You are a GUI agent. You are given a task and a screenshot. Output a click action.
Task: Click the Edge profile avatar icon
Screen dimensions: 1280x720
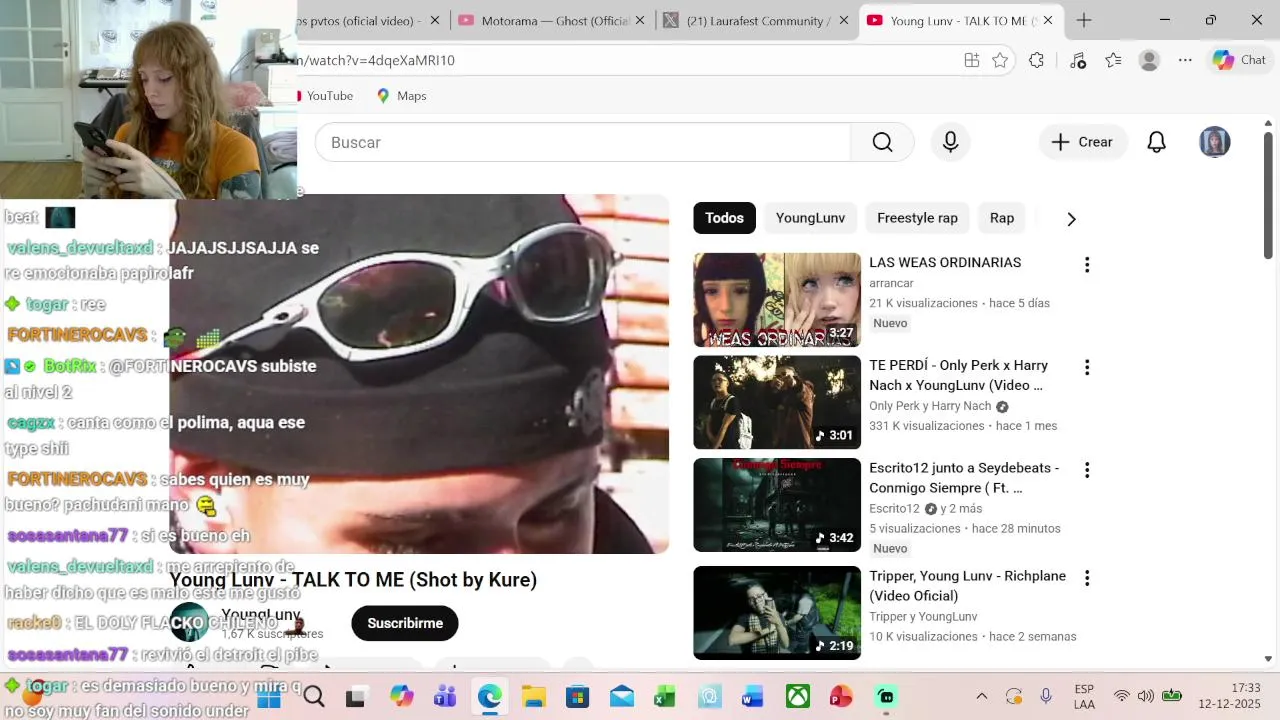tap(1149, 60)
